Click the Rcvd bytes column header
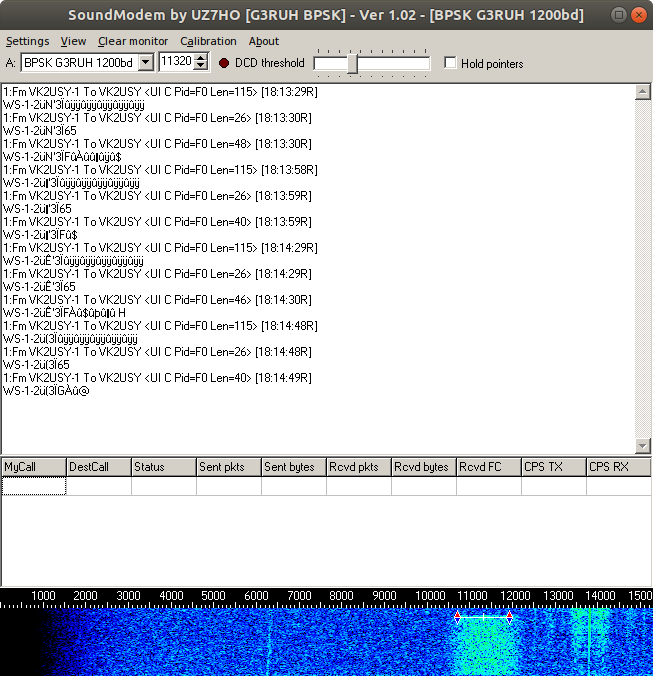The width and height of the screenshot is (653, 676). (424, 467)
